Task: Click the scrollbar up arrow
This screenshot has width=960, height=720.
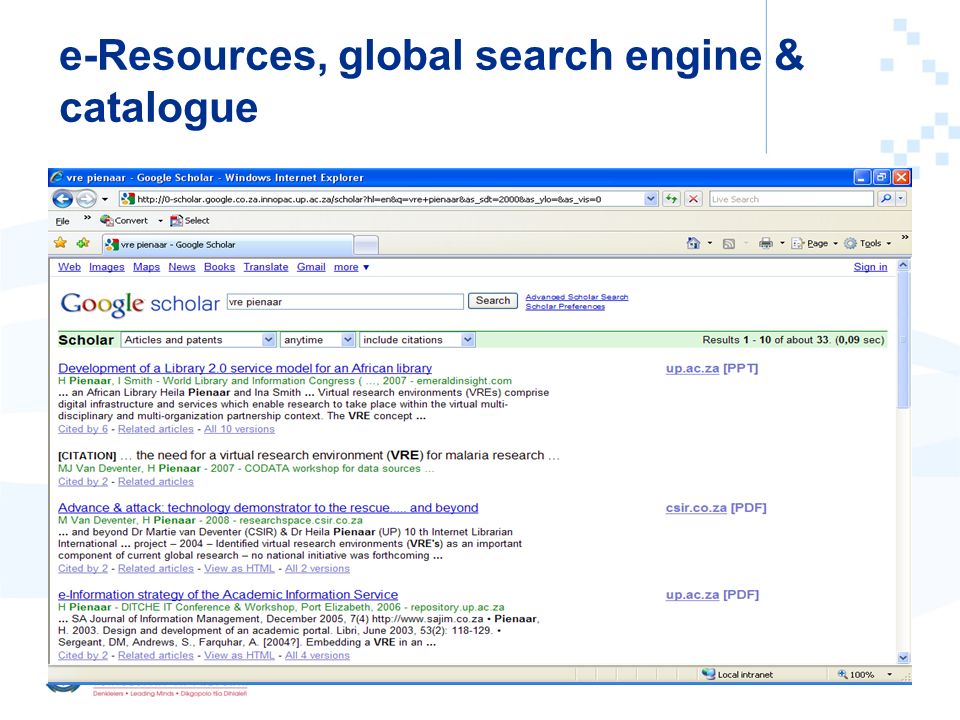Action: pyautogui.click(x=903, y=266)
